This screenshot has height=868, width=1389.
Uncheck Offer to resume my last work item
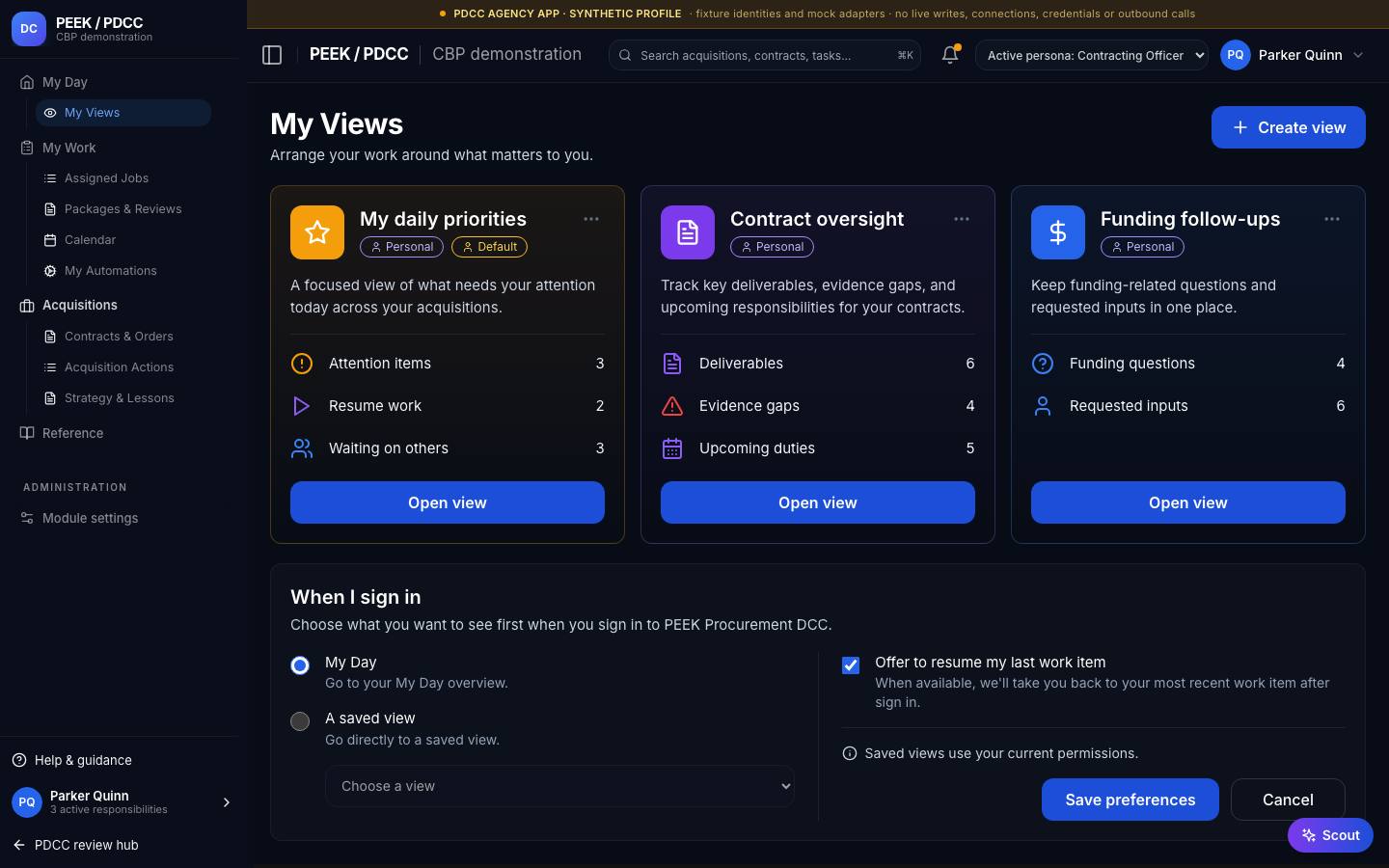[851, 665]
